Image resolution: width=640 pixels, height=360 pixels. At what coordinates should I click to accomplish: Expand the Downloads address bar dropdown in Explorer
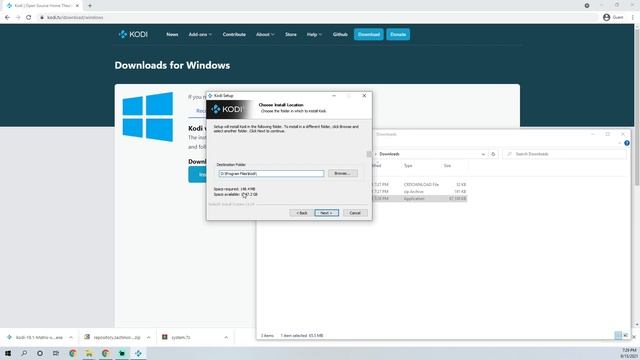[483, 154]
